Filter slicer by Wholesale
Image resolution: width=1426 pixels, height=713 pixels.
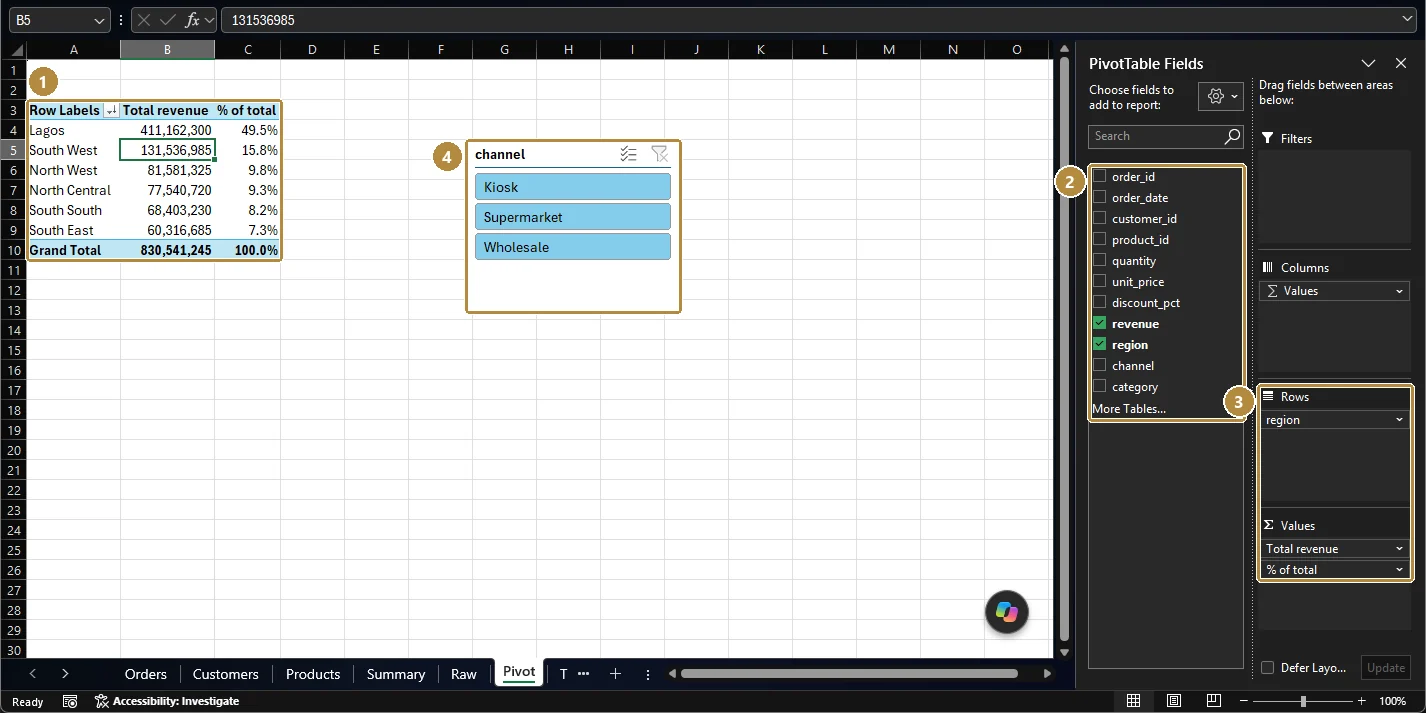pyautogui.click(x=573, y=247)
